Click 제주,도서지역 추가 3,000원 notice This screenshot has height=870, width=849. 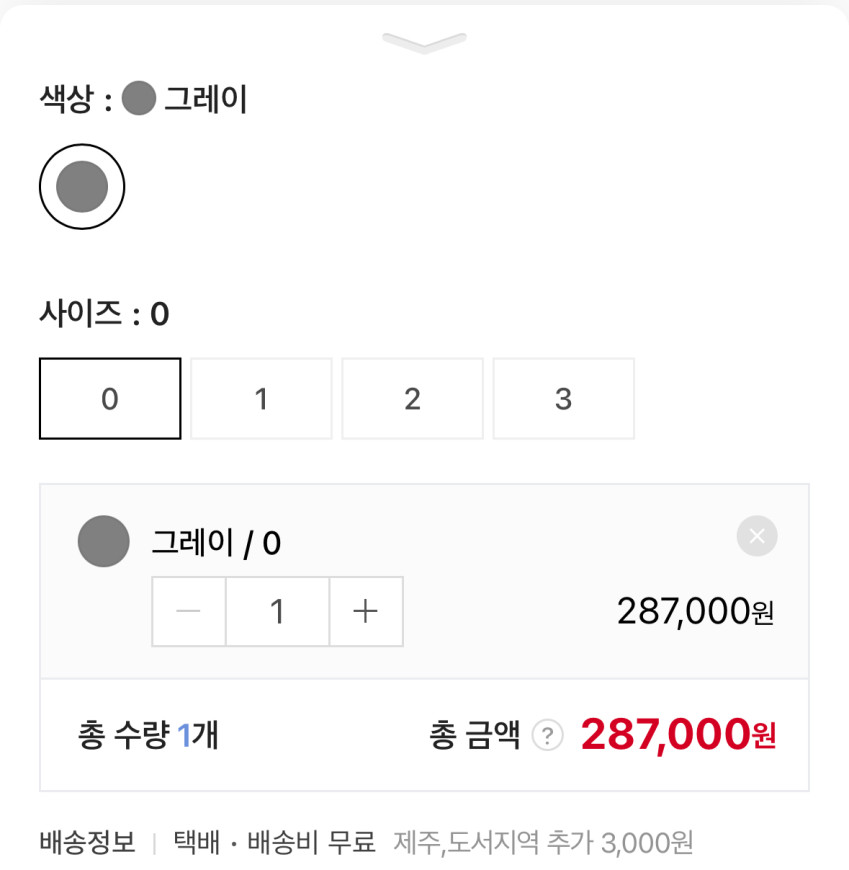pyautogui.click(x=543, y=843)
